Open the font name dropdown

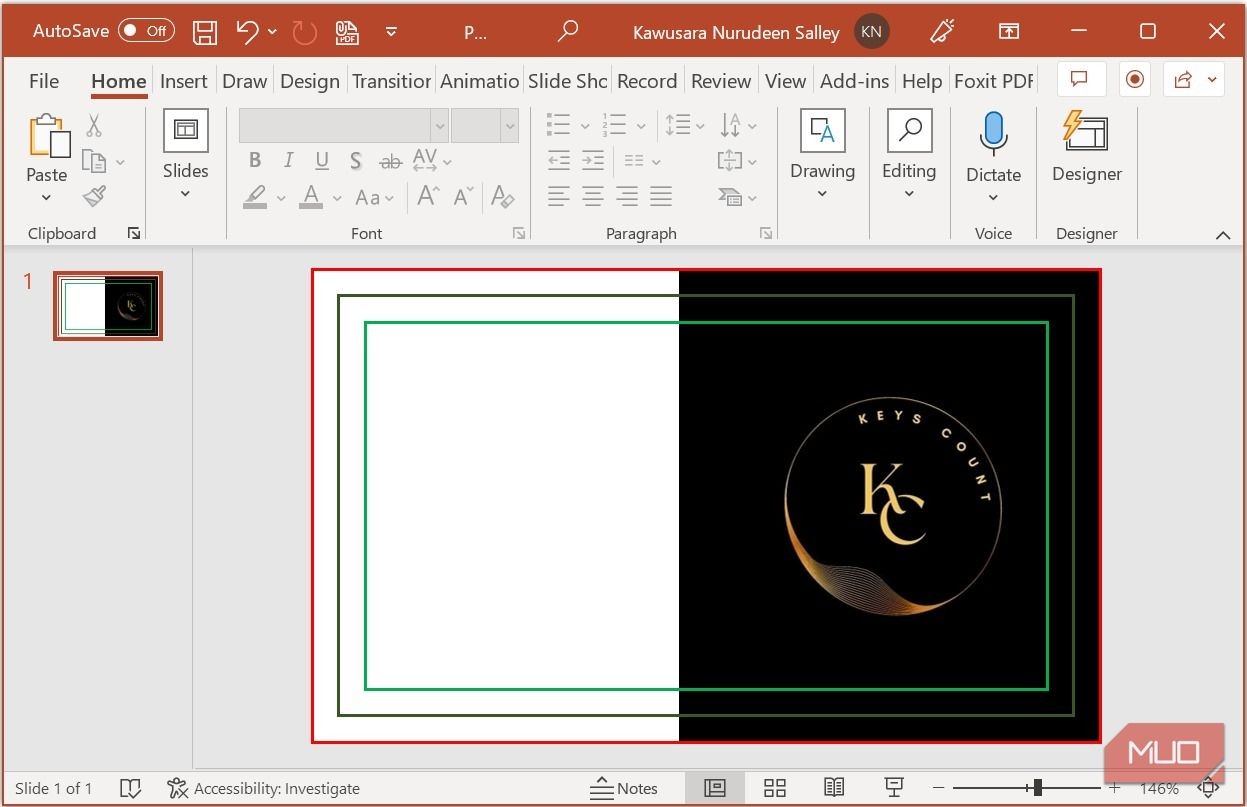pos(439,126)
